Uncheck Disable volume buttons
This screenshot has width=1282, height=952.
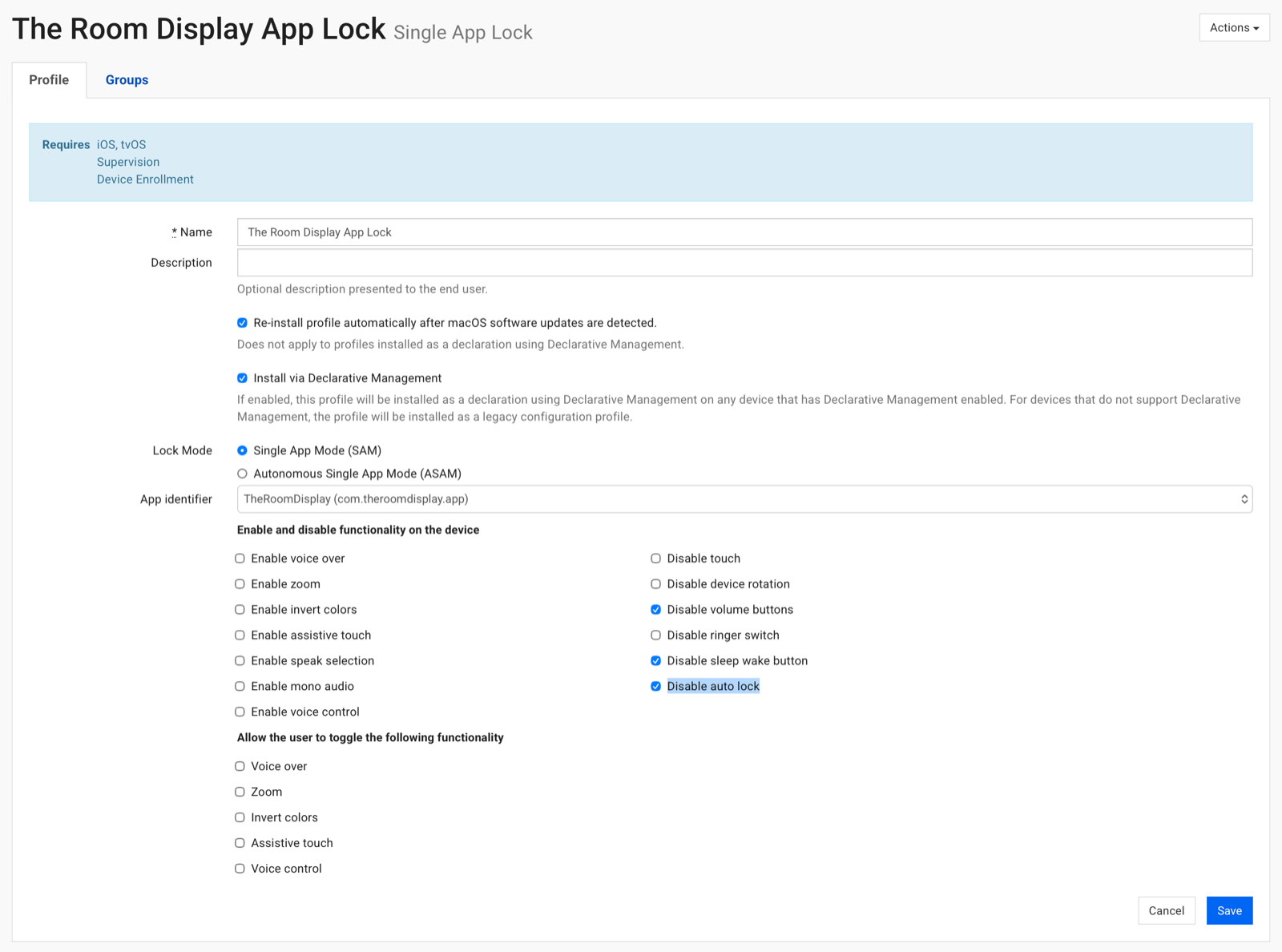tap(655, 610)
